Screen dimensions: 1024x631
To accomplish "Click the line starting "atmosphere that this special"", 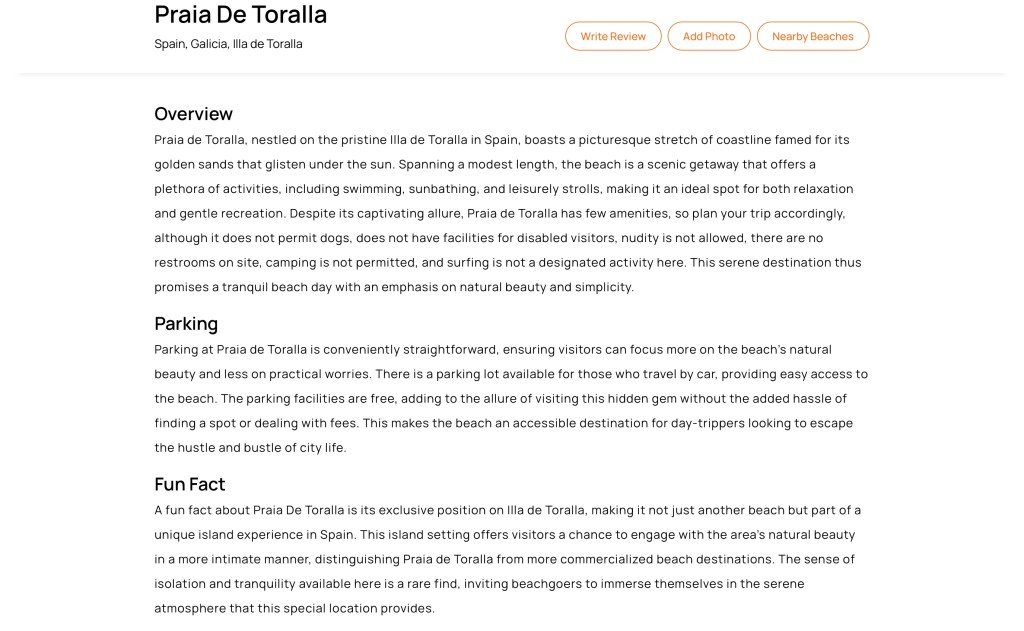I will [294, 608].
